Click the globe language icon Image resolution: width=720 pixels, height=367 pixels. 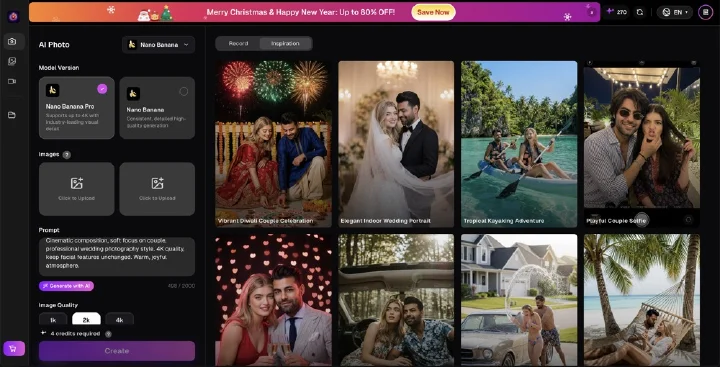pos(667,12)
